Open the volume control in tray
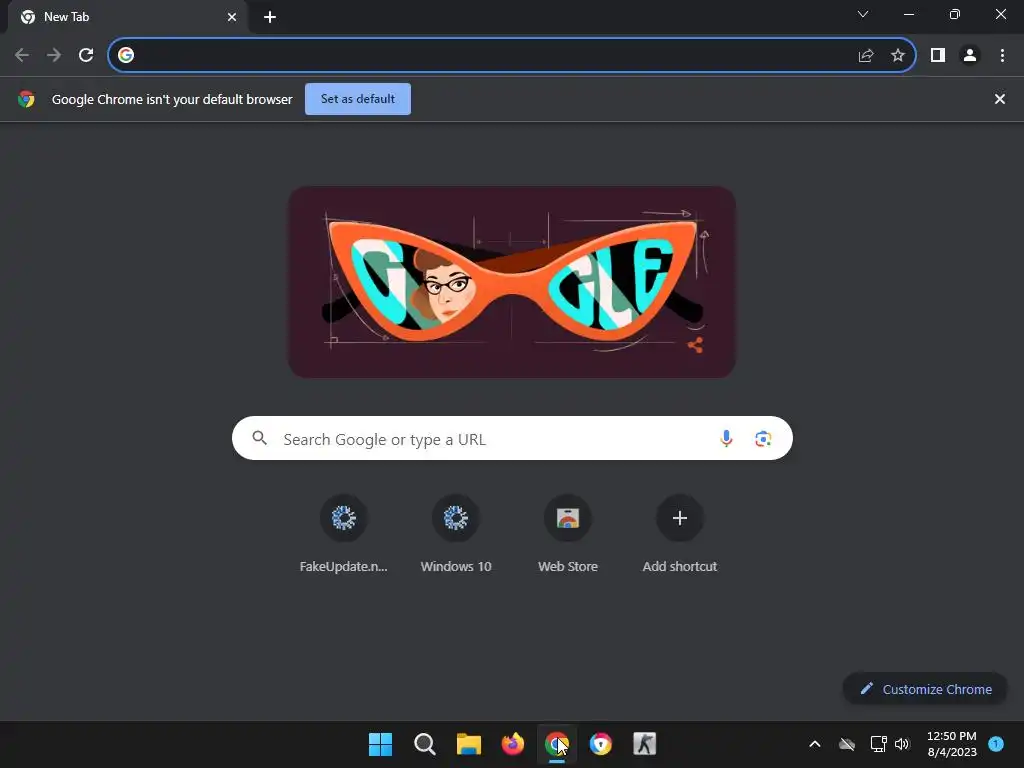1024x768 pixels. point(902,744)
